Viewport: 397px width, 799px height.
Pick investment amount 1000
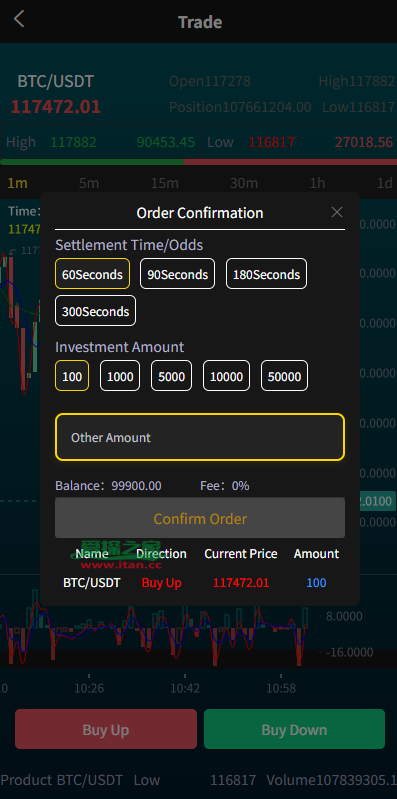point(120,376)
